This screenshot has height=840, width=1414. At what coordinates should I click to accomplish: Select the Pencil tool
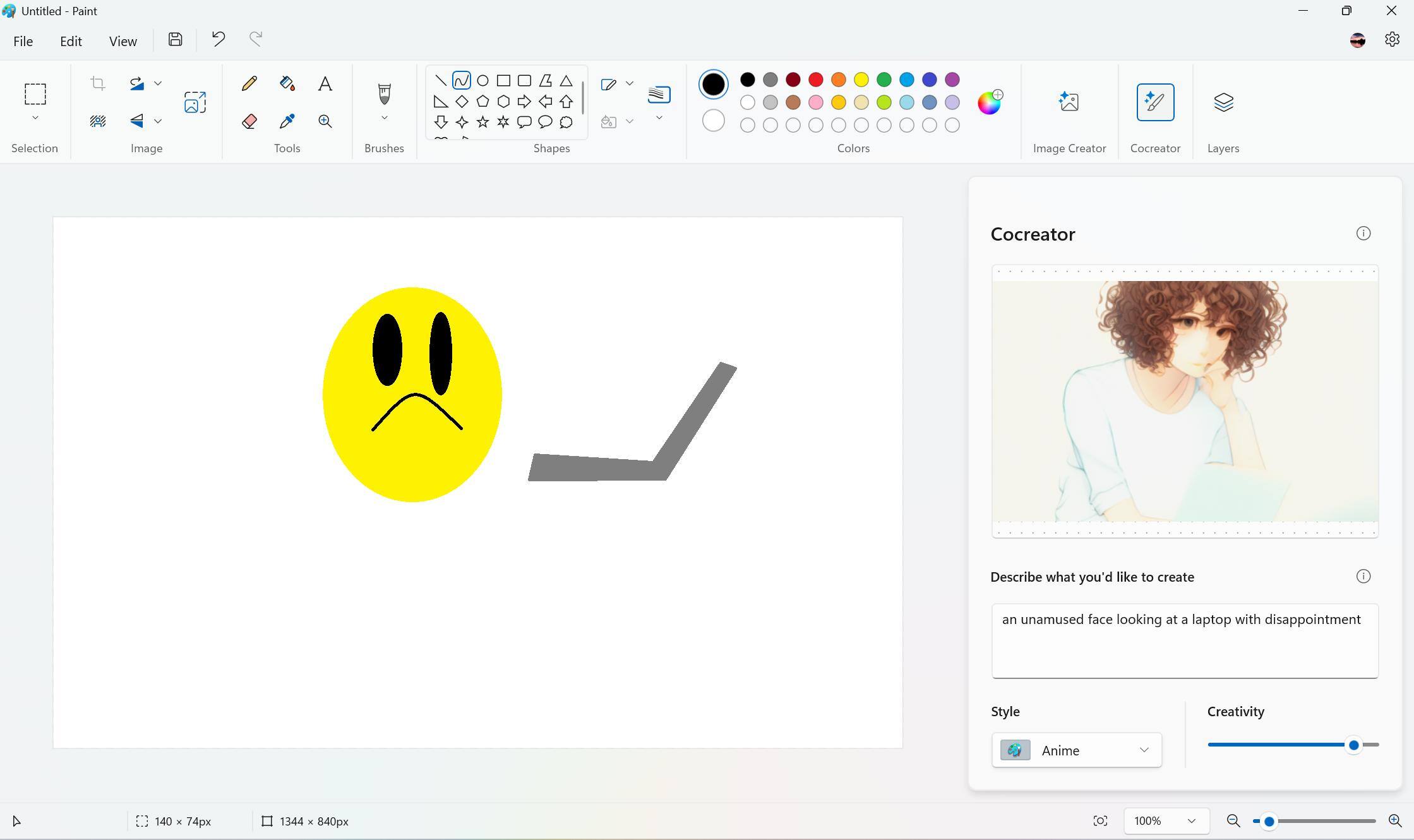point(249,84)
